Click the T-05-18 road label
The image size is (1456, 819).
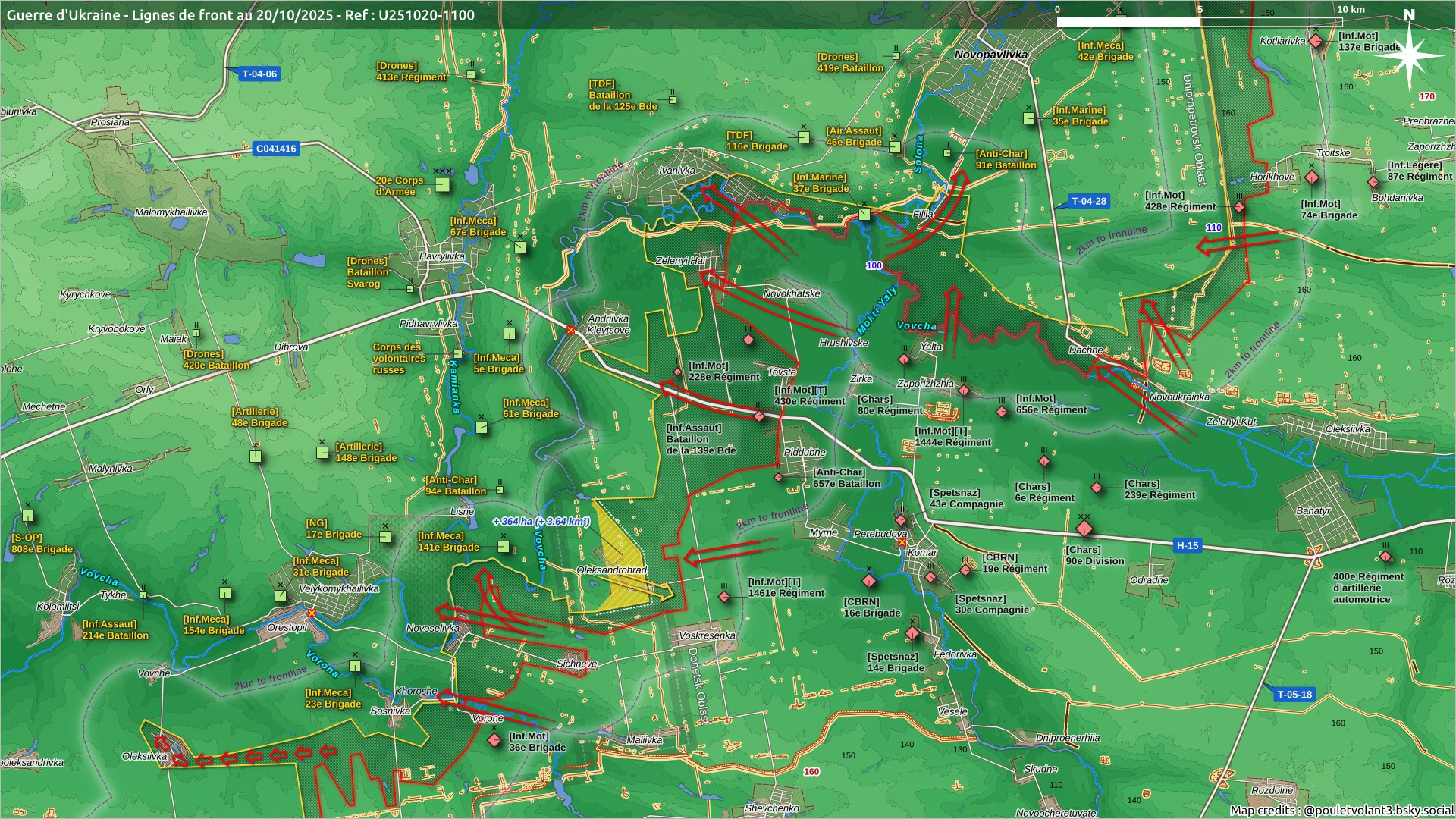coord(1294,694)
